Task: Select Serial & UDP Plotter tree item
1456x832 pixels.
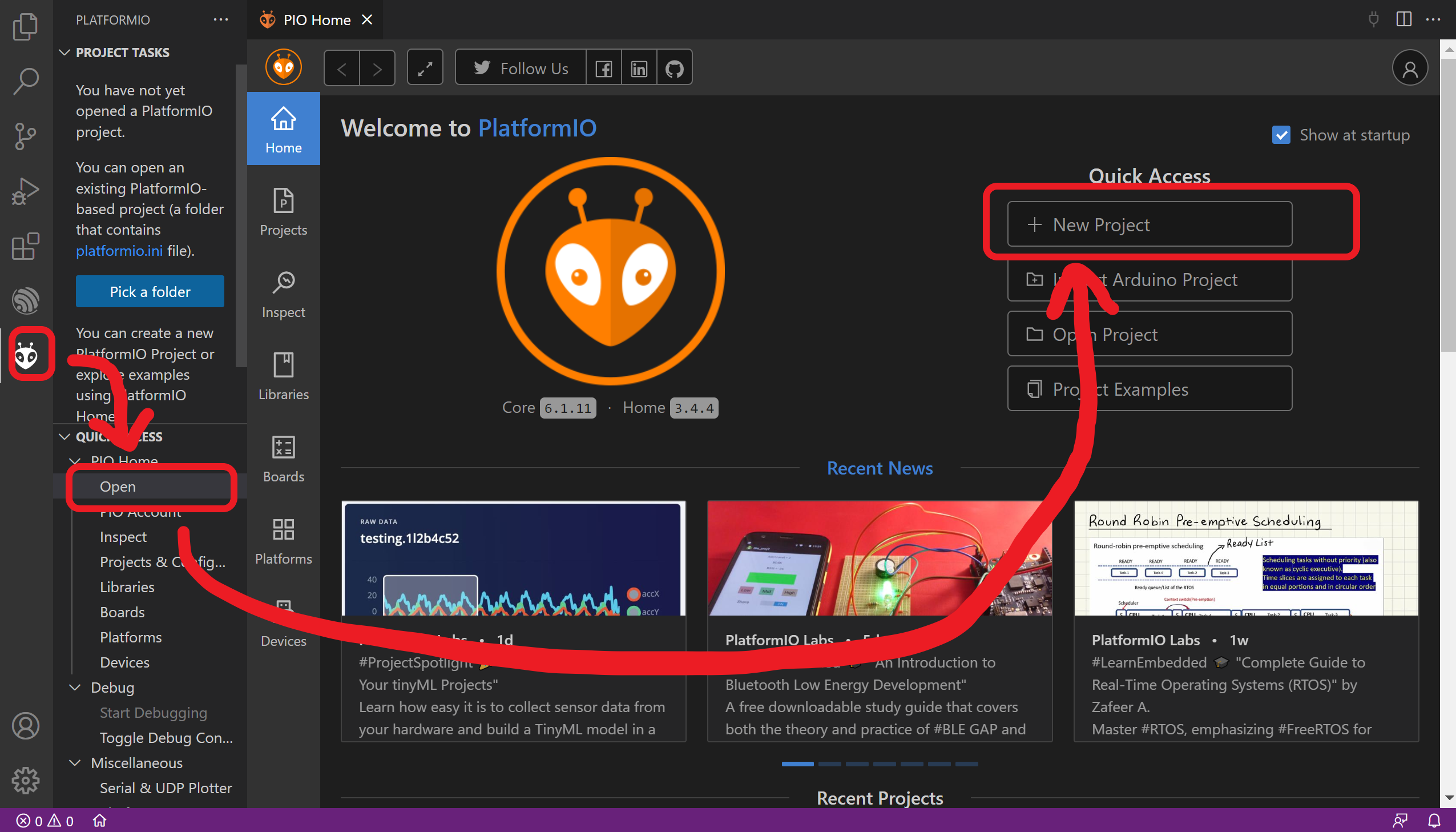Action: click(x=150, y=787)
